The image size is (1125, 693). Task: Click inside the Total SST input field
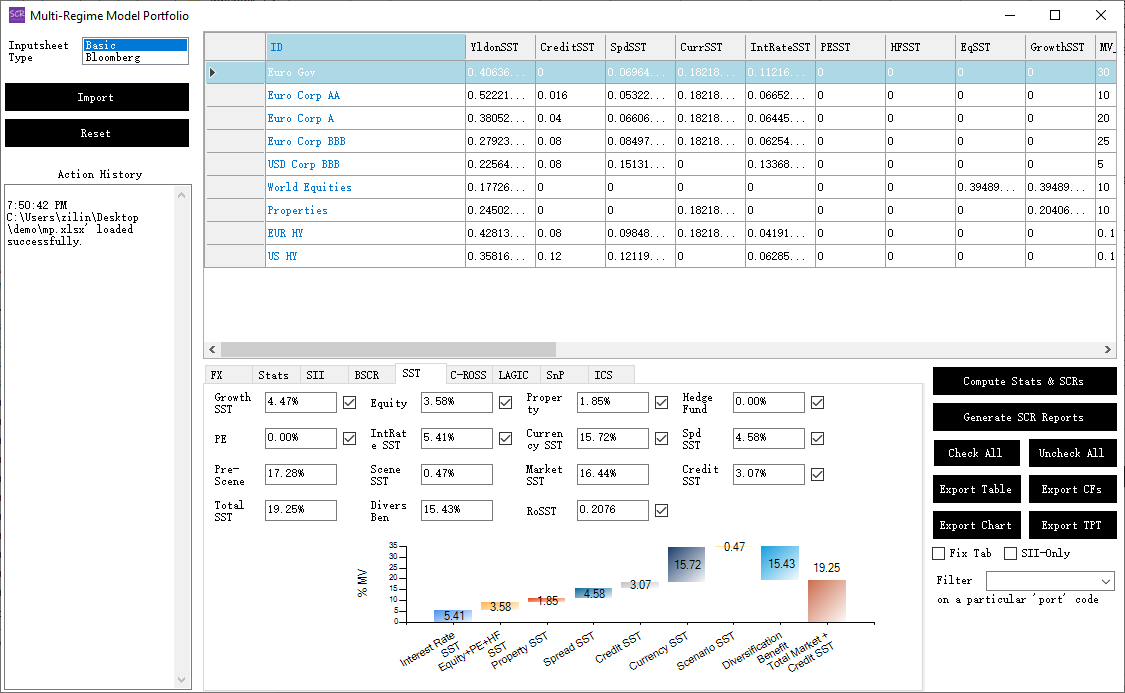click(300, 510)
